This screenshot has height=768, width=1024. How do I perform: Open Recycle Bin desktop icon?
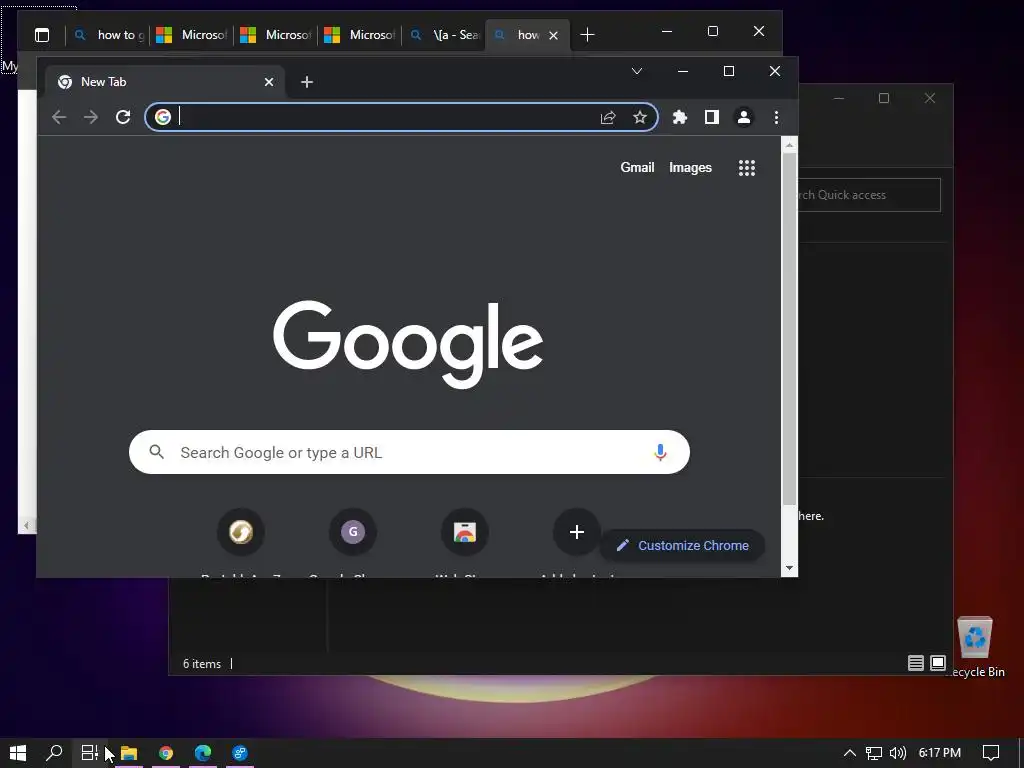[974, 647]
